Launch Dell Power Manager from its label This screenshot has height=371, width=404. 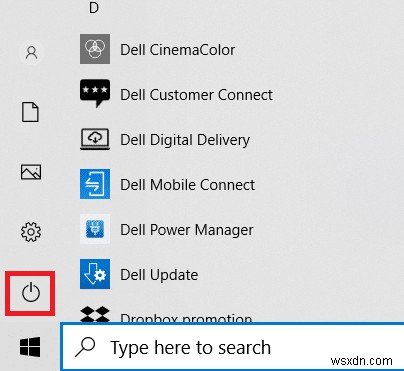[187, 230]
